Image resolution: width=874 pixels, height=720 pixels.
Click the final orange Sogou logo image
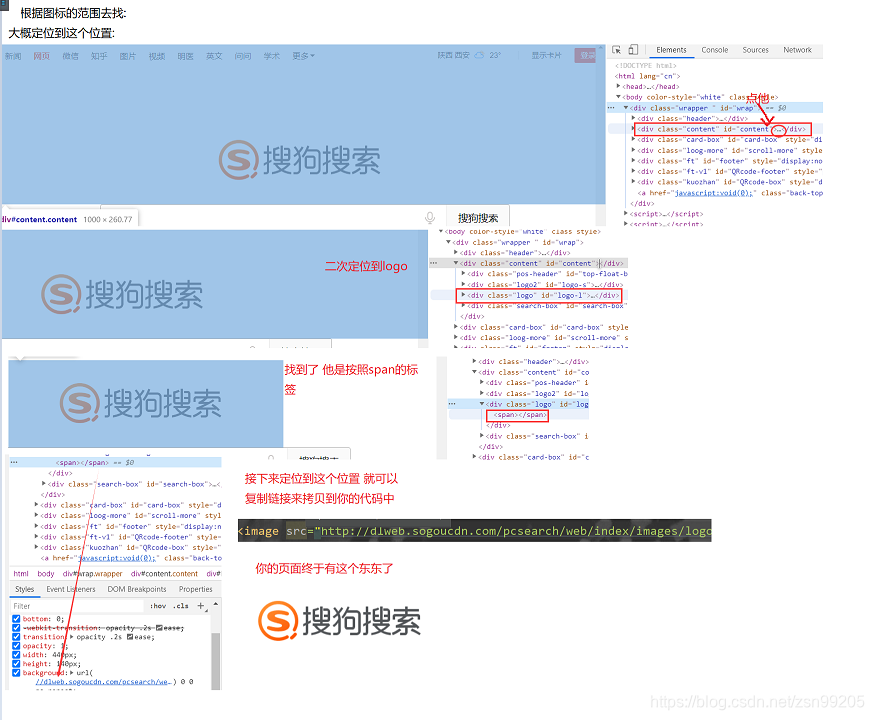point(339,620)
